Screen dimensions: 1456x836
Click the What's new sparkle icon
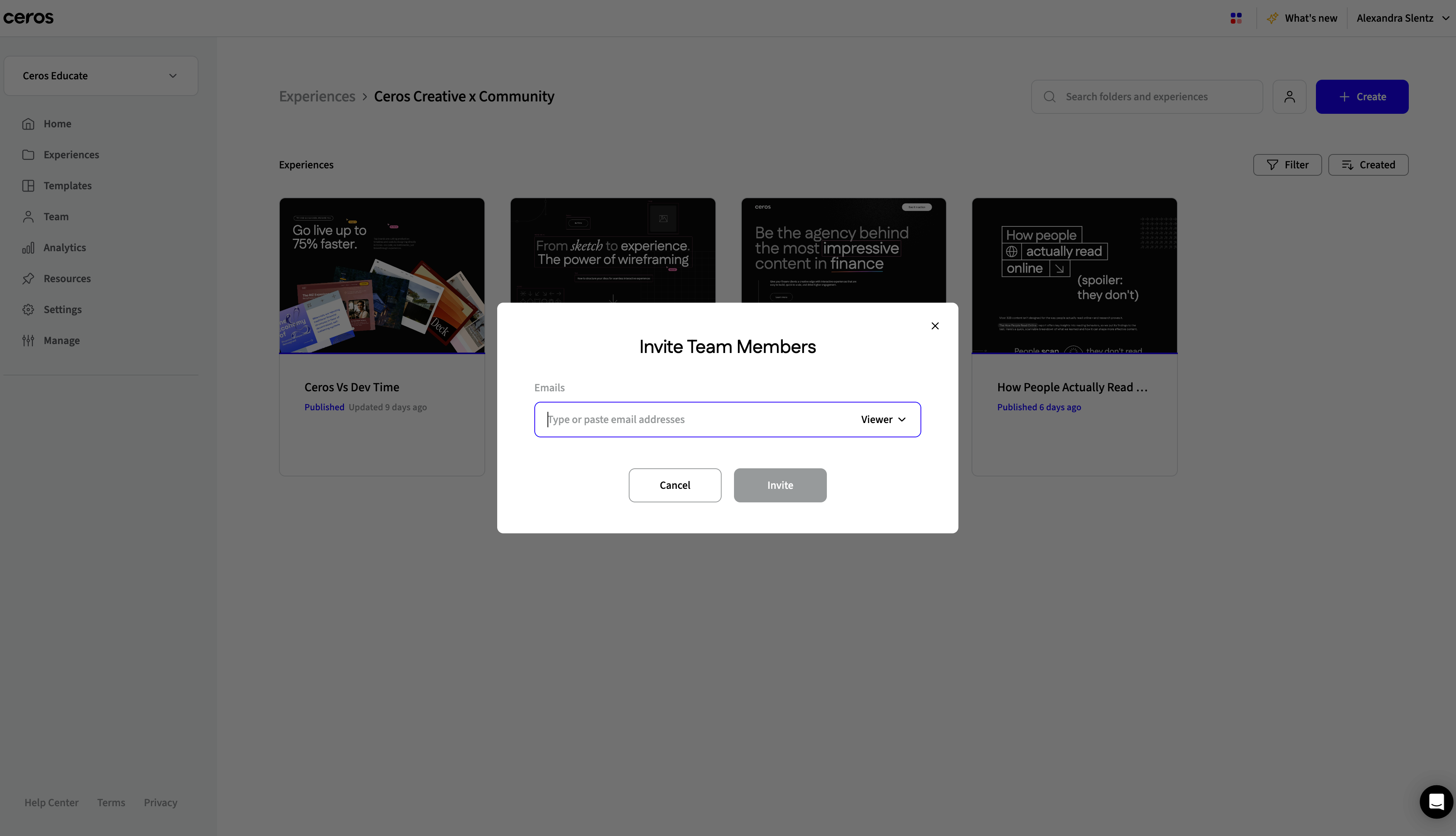tap(1272, 18)
